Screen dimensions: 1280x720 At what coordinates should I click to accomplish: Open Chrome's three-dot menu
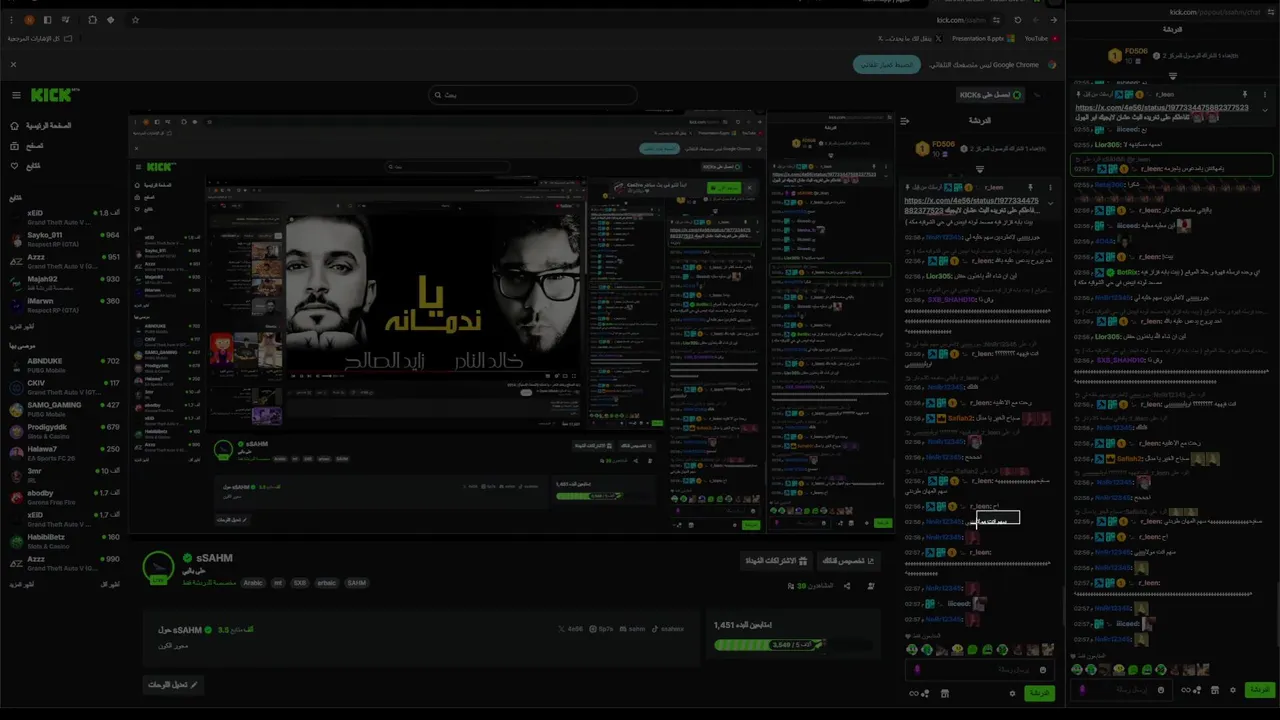(x=10, y=20)
